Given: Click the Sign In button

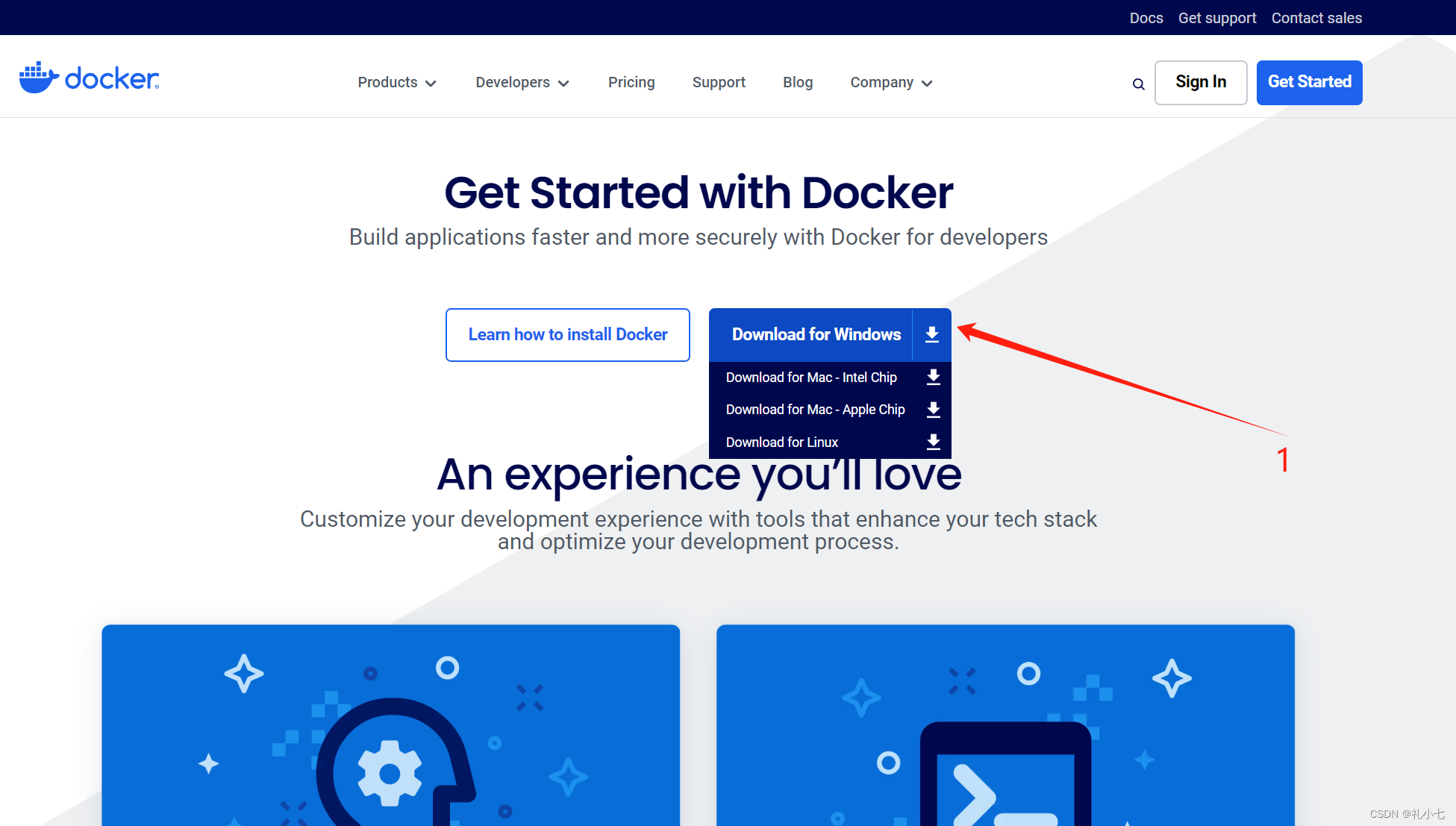Looking at the screenshot, I should pos(1200,81).
